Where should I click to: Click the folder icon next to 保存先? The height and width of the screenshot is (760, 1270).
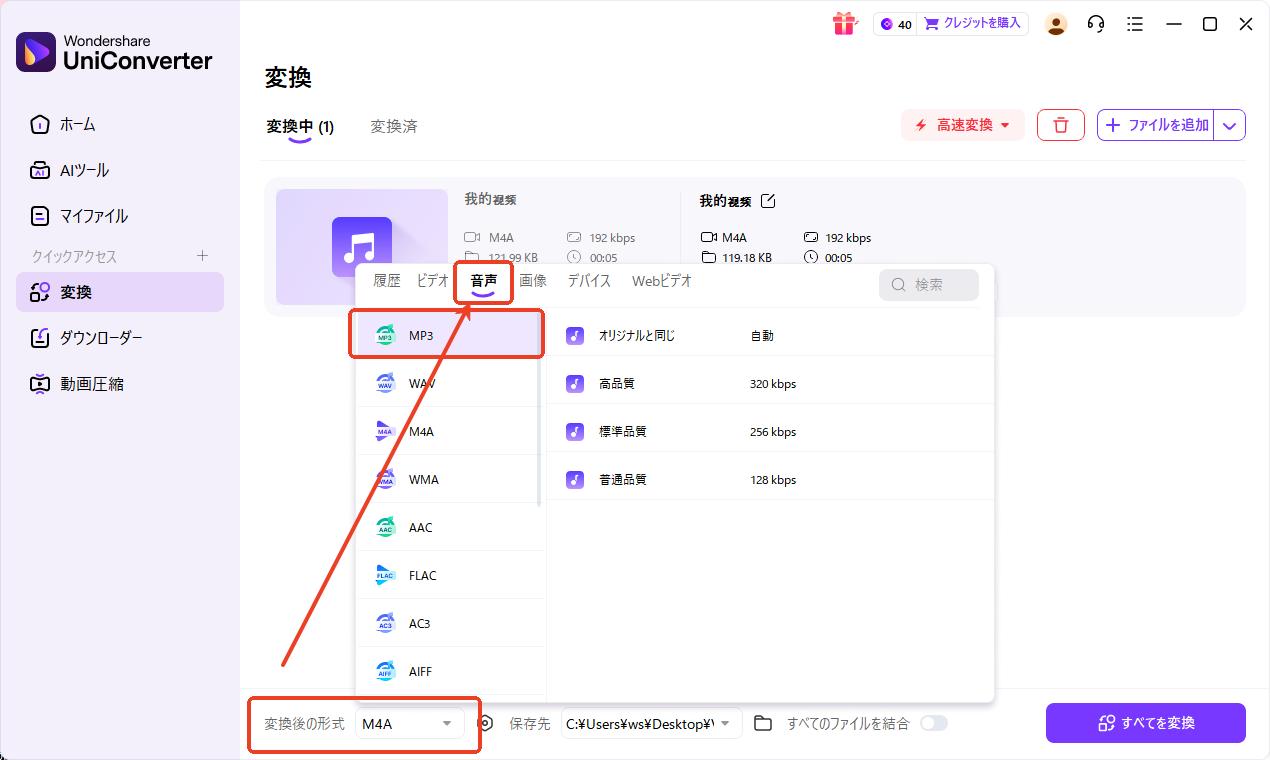click(x=765, y=723)
